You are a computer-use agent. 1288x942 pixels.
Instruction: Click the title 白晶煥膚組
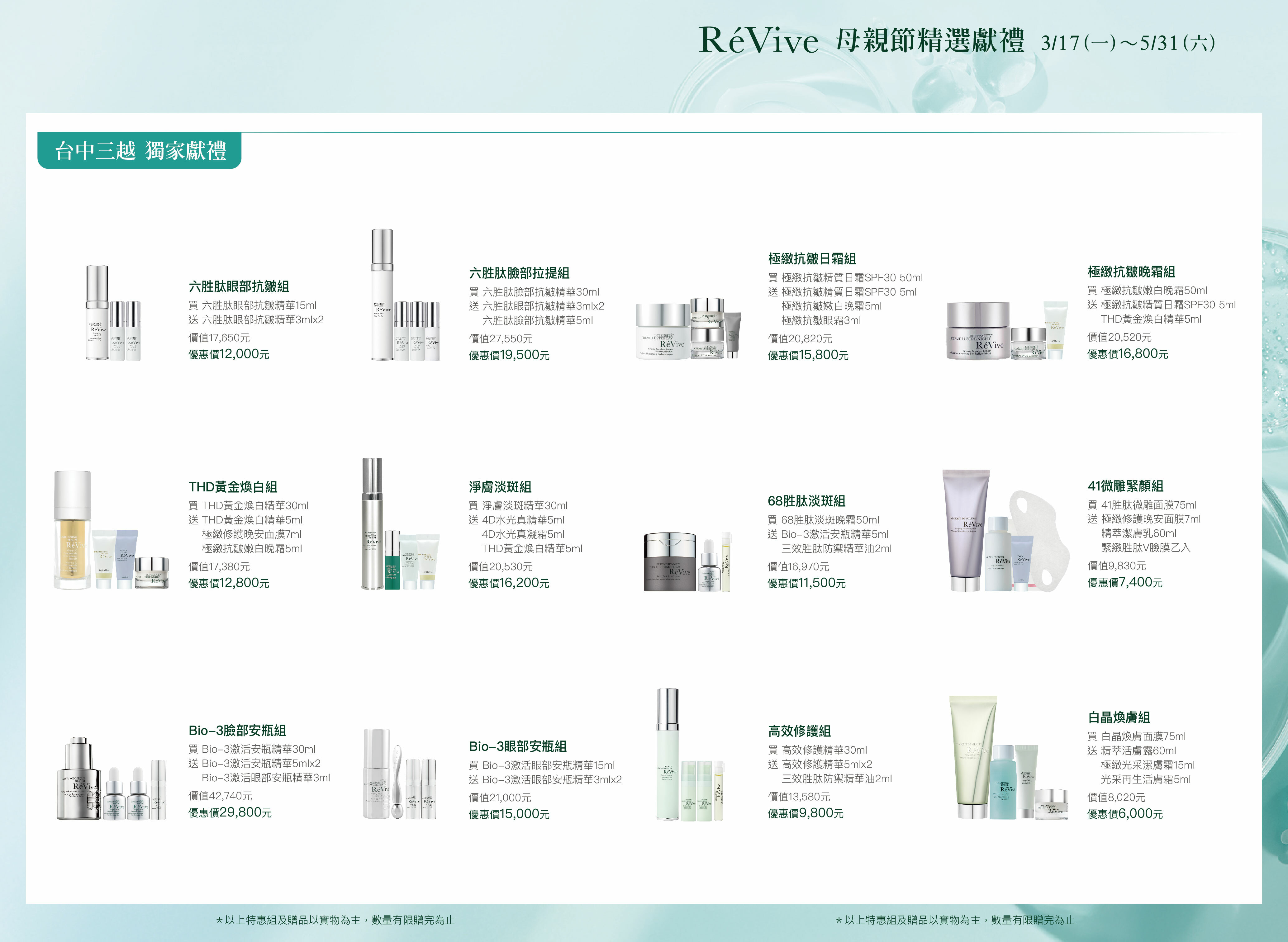pos(1119,717)
